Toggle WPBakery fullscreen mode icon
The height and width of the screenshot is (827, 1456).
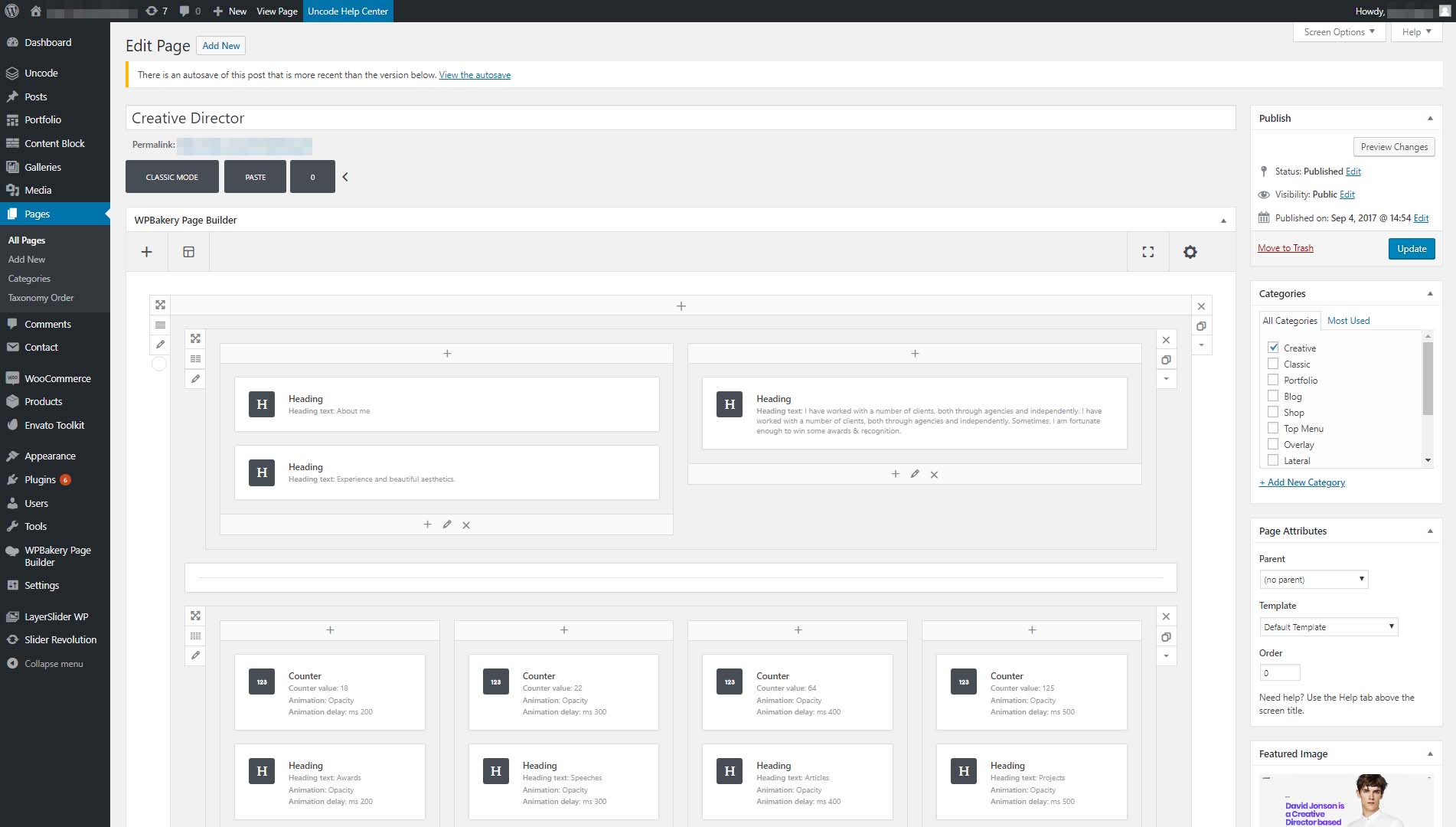pos(1147,252)
